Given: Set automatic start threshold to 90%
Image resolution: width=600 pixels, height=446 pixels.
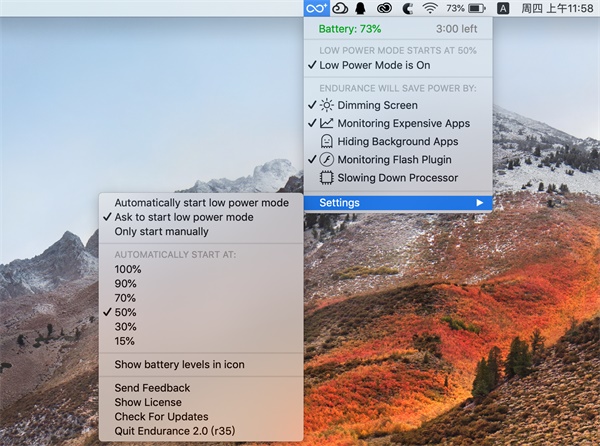Looking at the screenshot, I should [x=201, y=283].
